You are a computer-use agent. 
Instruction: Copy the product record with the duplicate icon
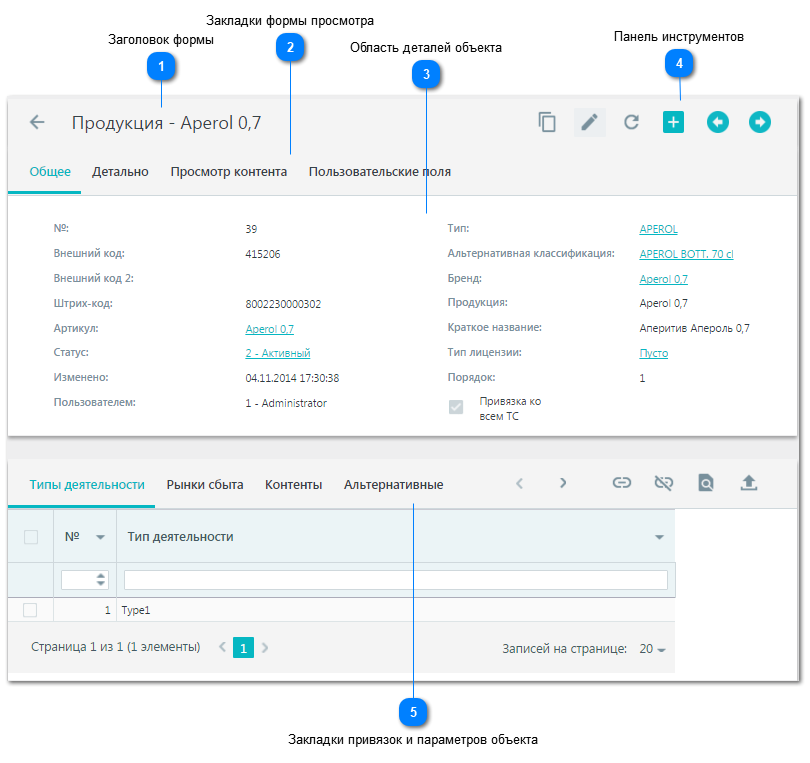tap(547, 122)
